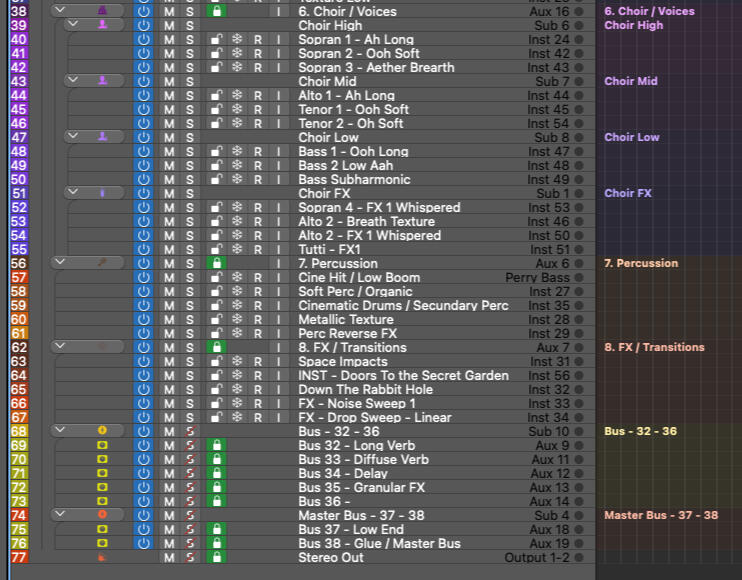Viewport: 742px width, 580px height.
Task: Mute the Tenor 1 - Ooh Soft track
Action: click(169, 110)
